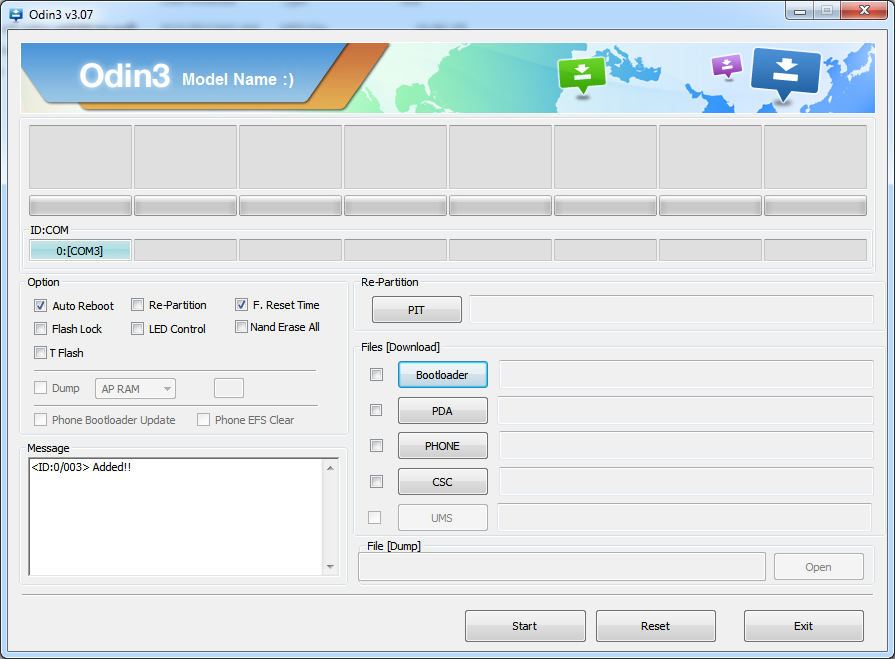Click the green download bubble in banner

(x=582, y=75)
